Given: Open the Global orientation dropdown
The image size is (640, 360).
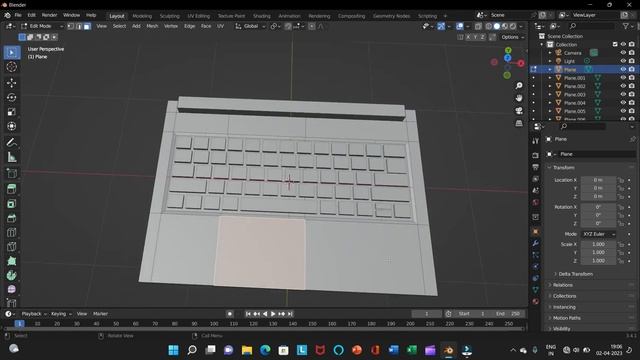Looking at the screenshot, I should (x=251, y=27).
